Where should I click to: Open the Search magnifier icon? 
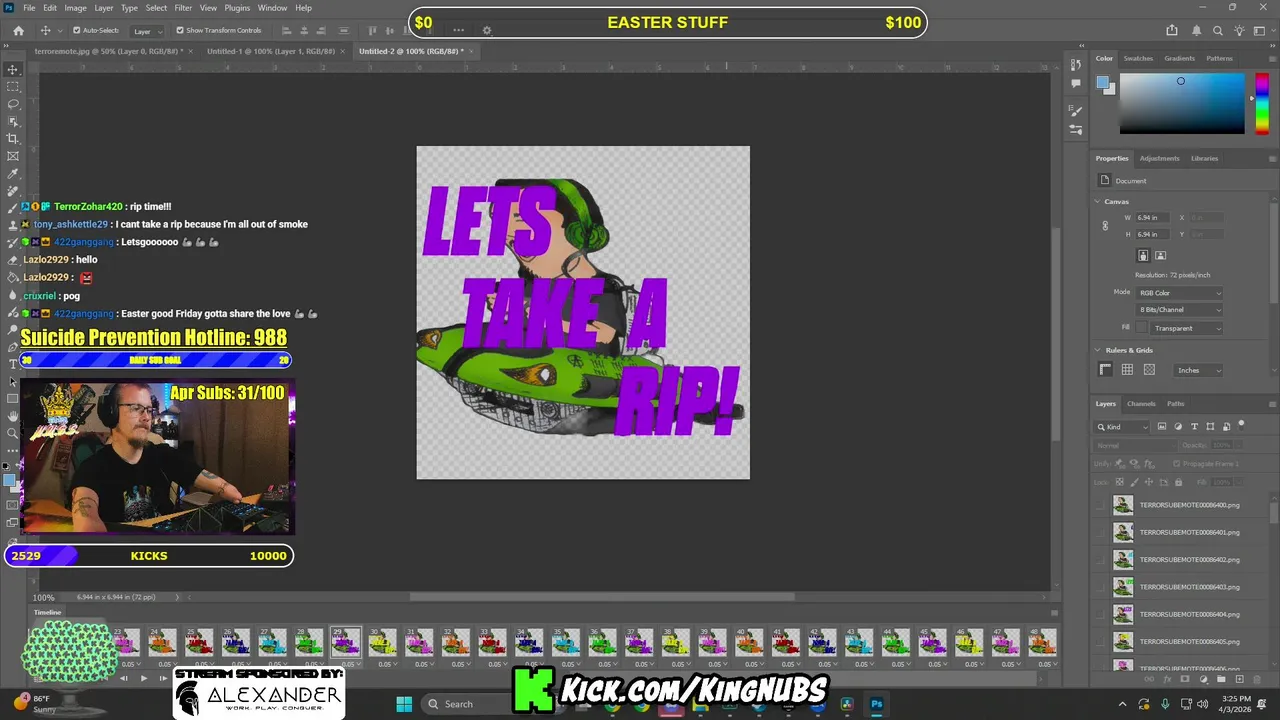[1218, 31]
